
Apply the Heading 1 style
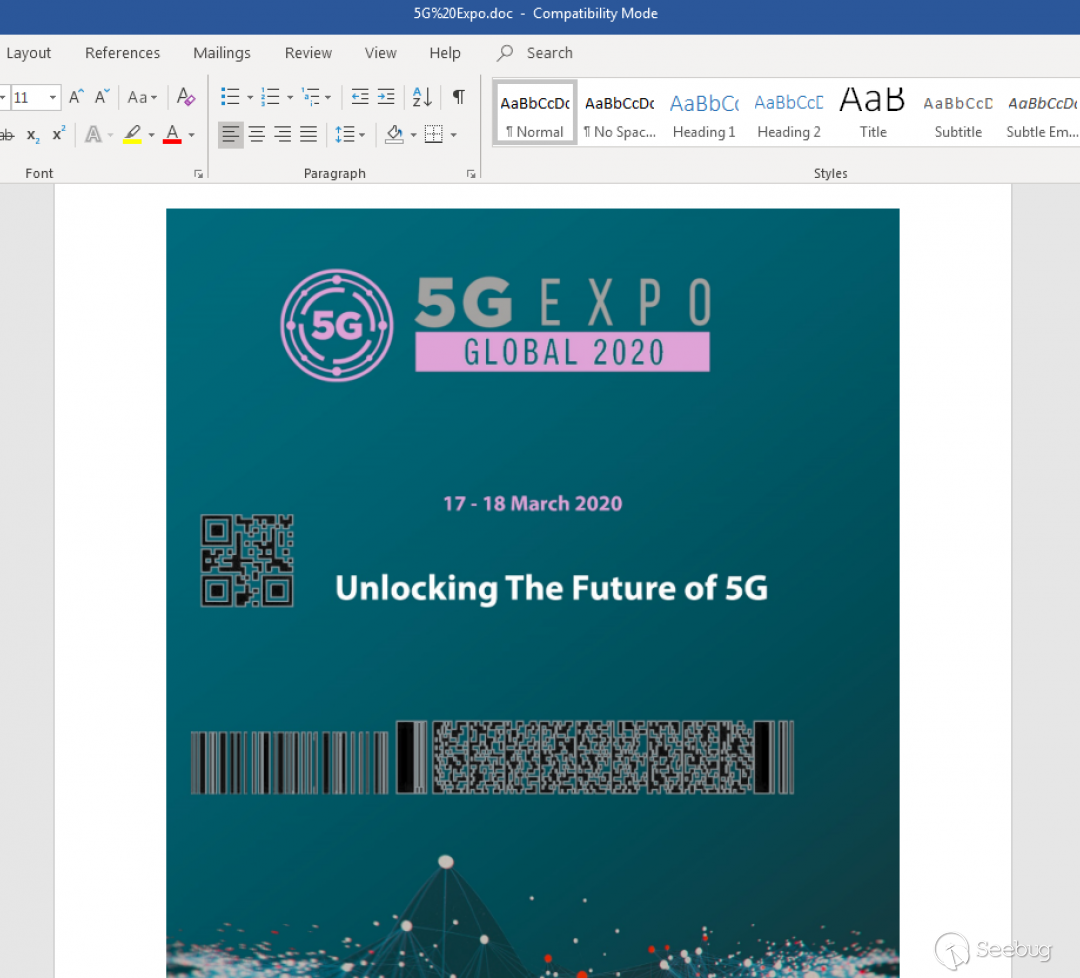tap(704, 114)
